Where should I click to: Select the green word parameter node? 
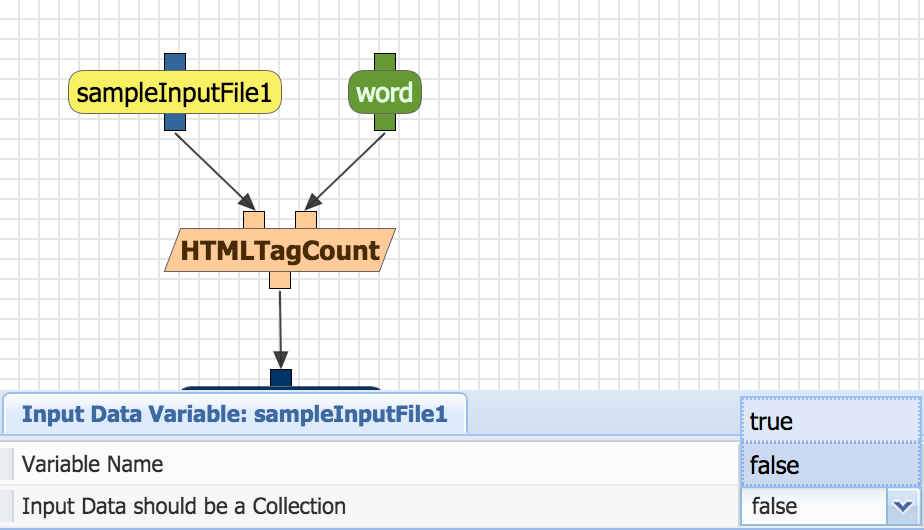pyautogui.click(x=385, y=93)
